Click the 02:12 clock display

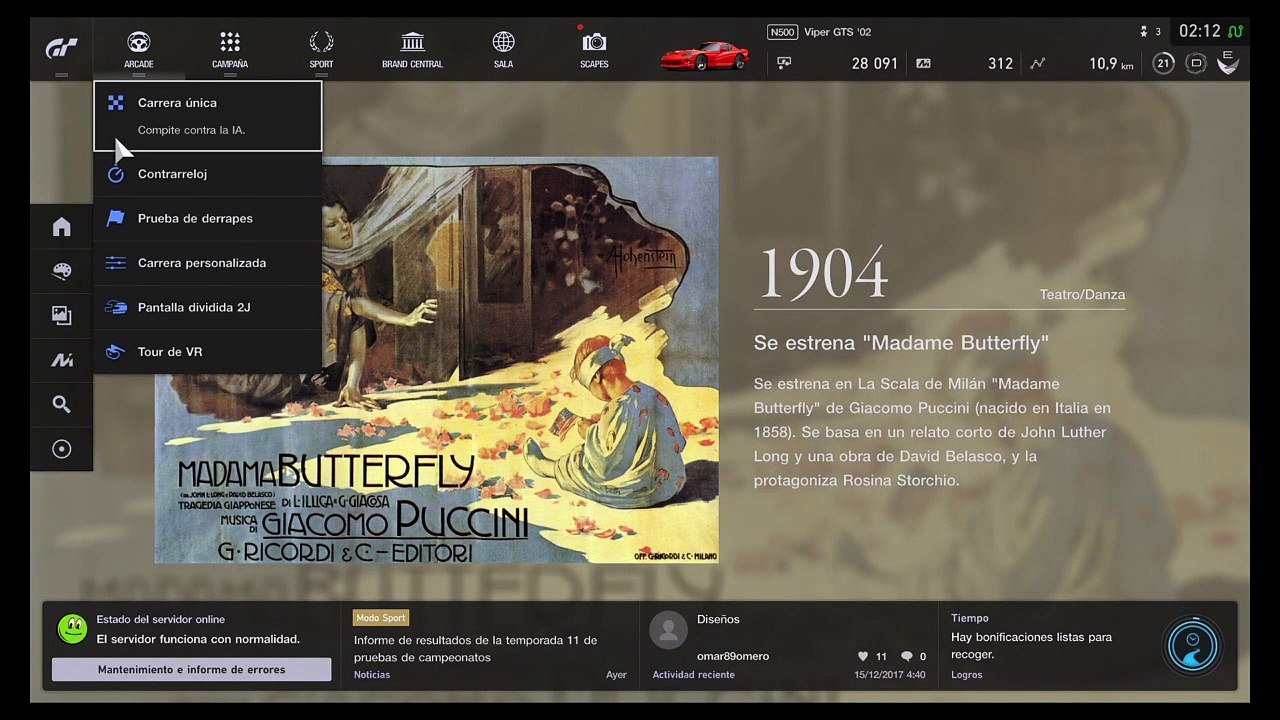pos(1200,31)
